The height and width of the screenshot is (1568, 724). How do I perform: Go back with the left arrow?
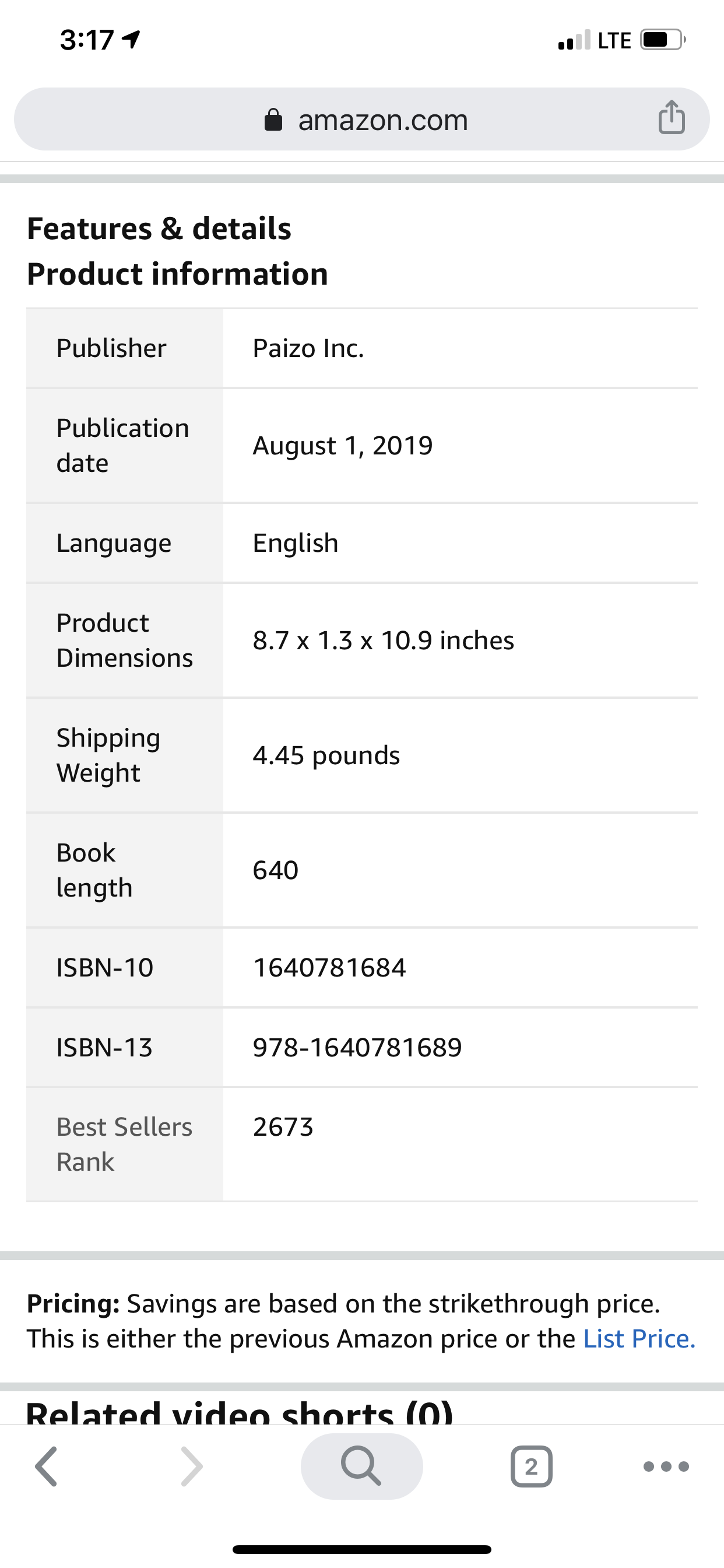coord(46,1466)
